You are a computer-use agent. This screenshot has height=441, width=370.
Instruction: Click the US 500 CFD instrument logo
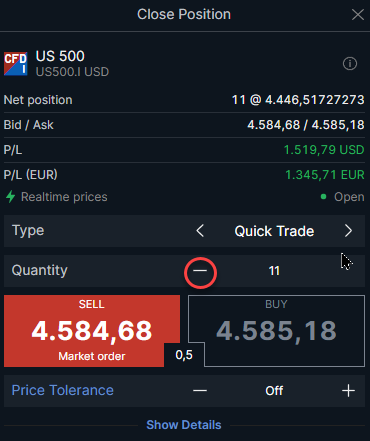[15, 63]
